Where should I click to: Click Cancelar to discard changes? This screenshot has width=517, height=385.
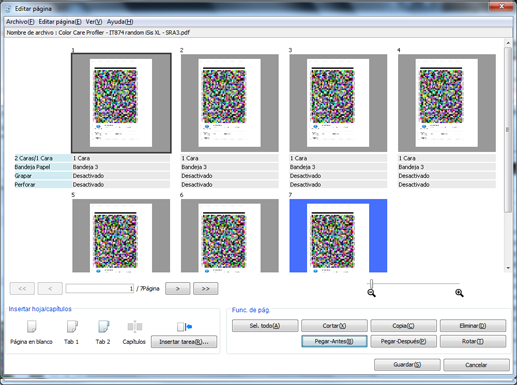[x=476, y=365]
